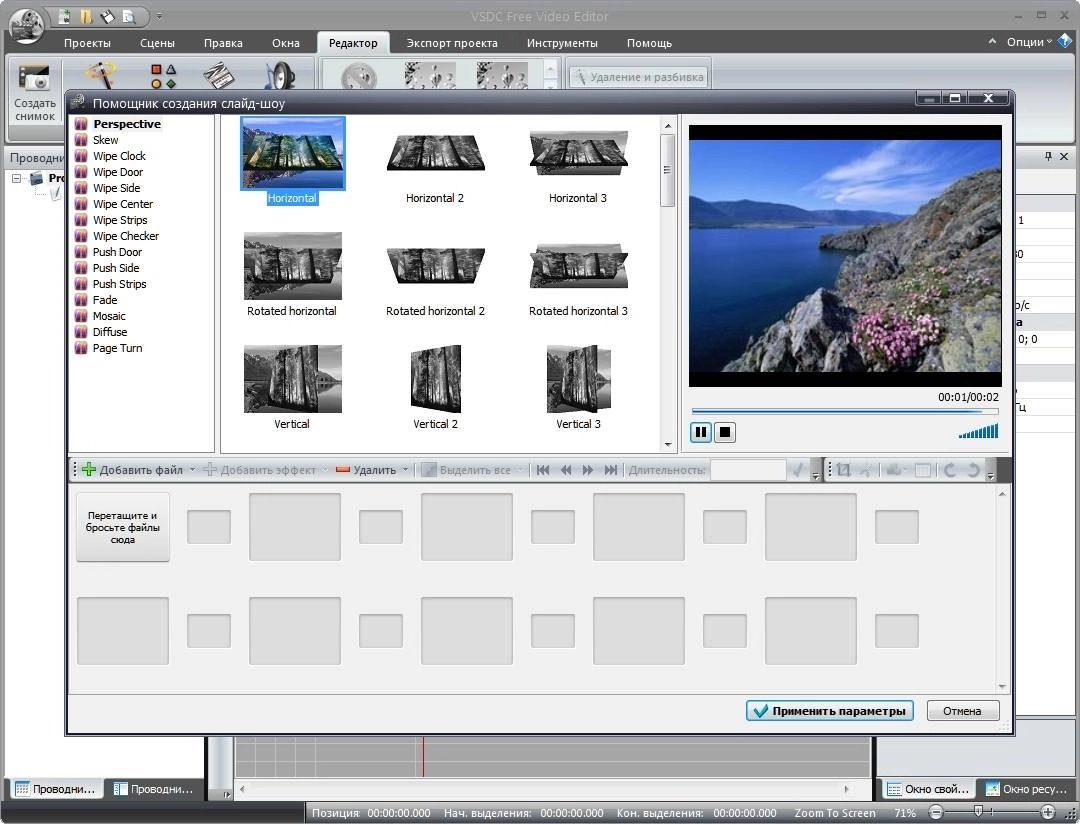Screen dimensions: 1080x824
Task: Adjust the preview volume bars
Action: (x=978, y=431)
